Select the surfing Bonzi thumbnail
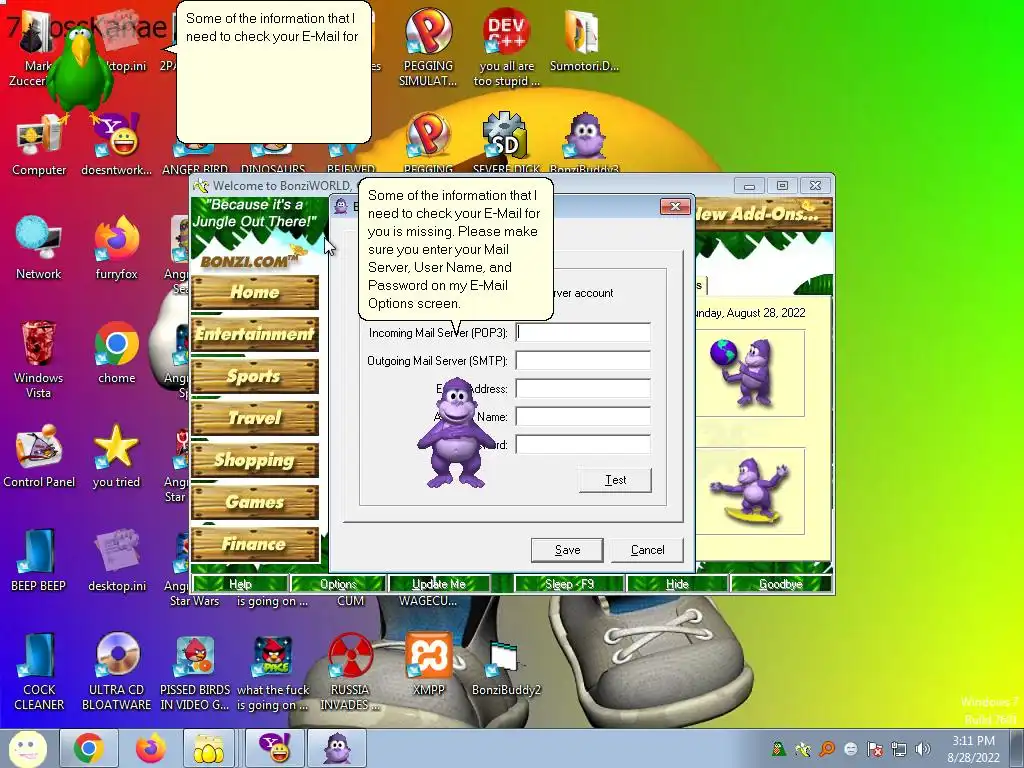This screenshot has height=768, width=1024. pyautogui.click(x=750, y=491)
